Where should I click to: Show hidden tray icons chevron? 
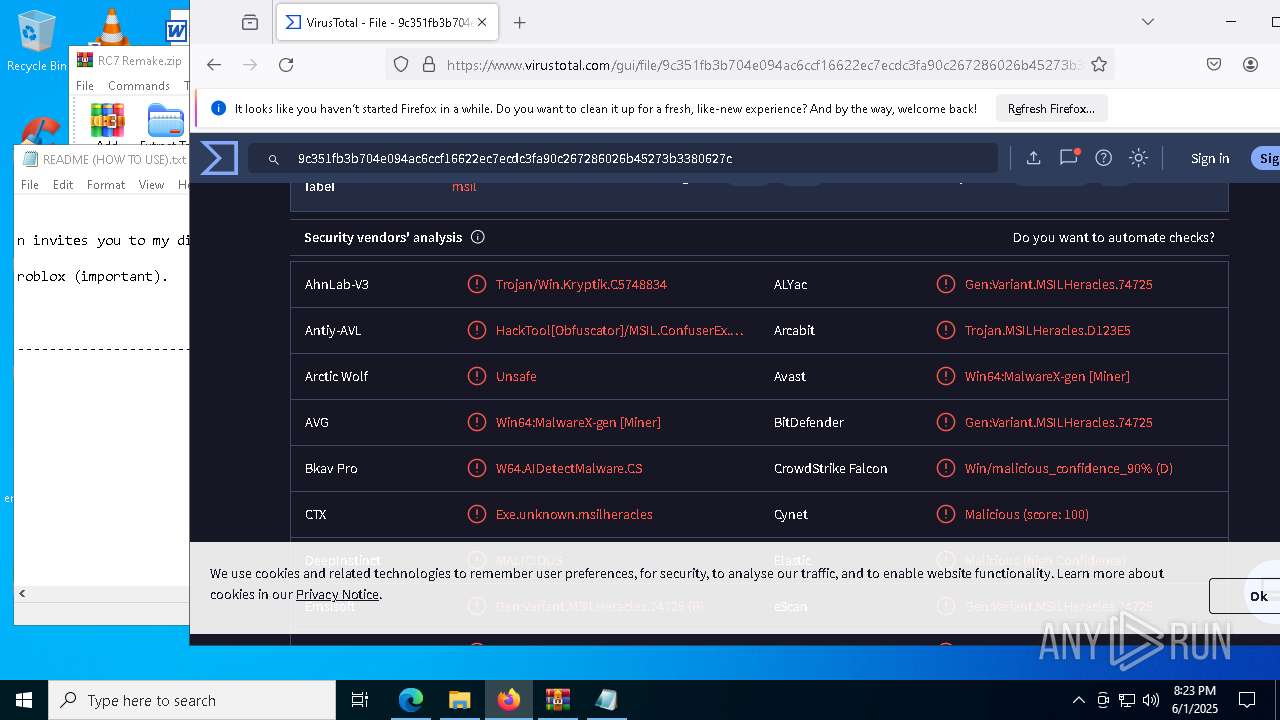pos(1078,700)
